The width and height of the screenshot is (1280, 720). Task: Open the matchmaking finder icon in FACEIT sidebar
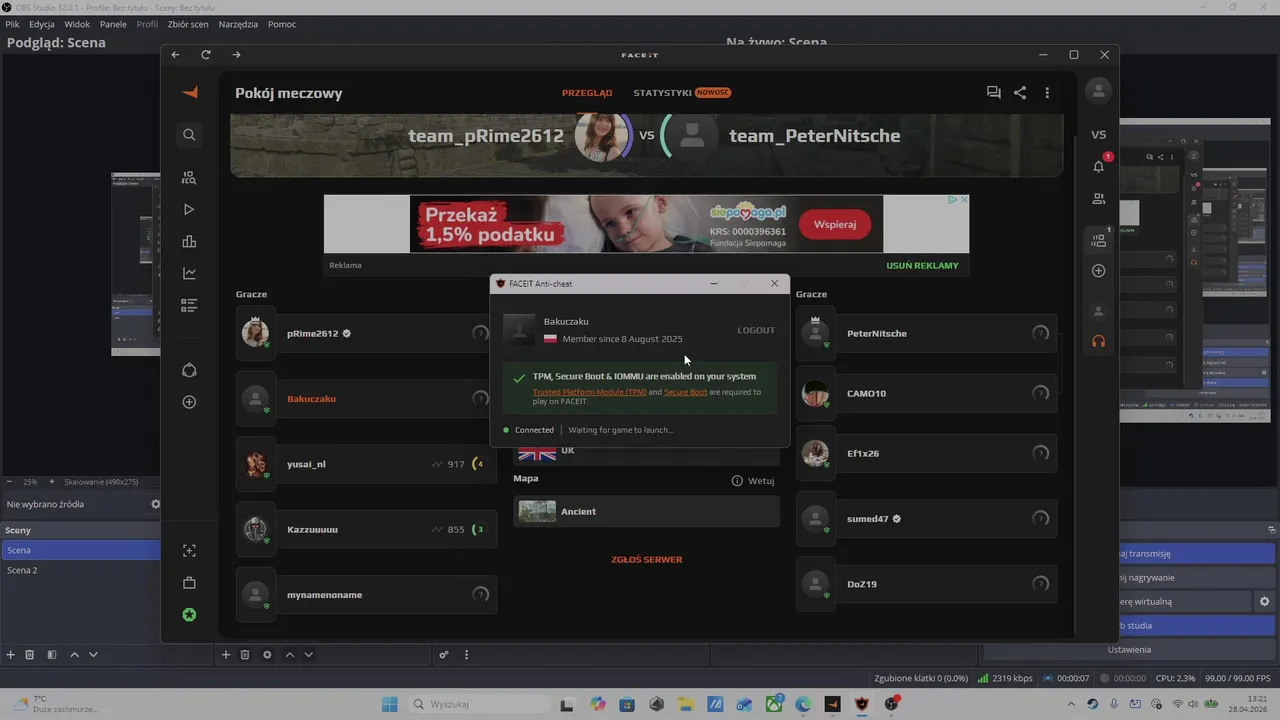click(189, 177)
